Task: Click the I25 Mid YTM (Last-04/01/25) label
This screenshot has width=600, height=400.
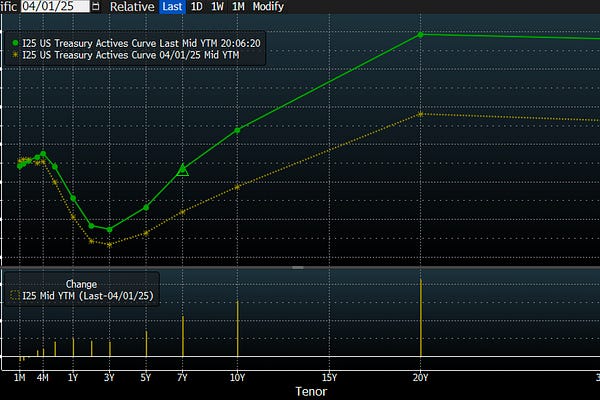Action: (x=88, y=296)
